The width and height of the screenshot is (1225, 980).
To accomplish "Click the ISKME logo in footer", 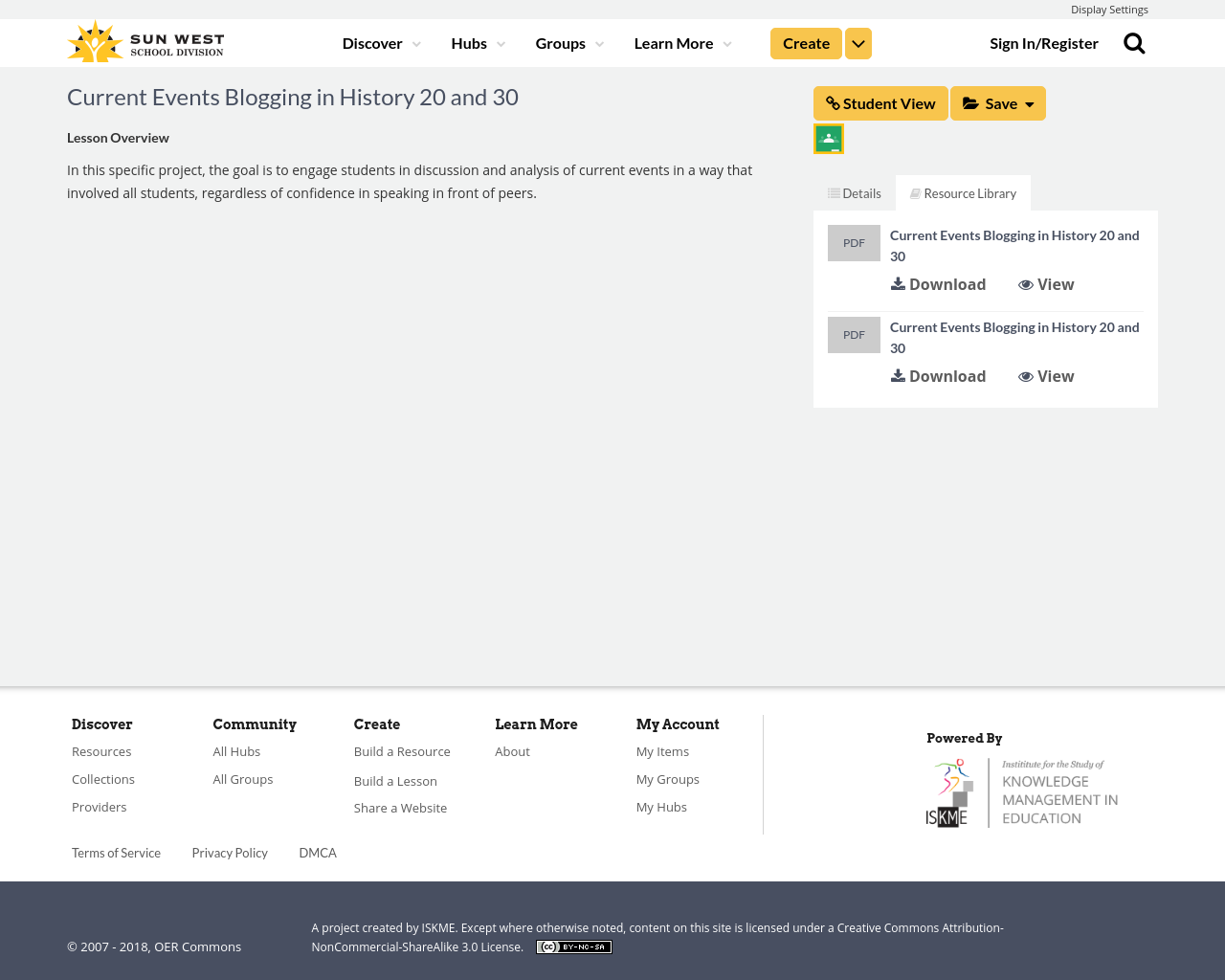I will click(1022, 792).
